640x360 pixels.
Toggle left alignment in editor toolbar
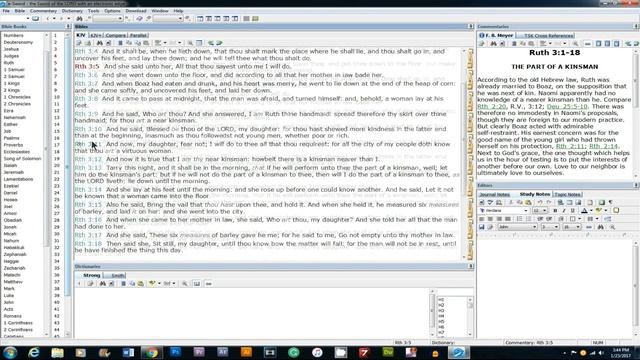pyautogui.click(x=482, y=219)
